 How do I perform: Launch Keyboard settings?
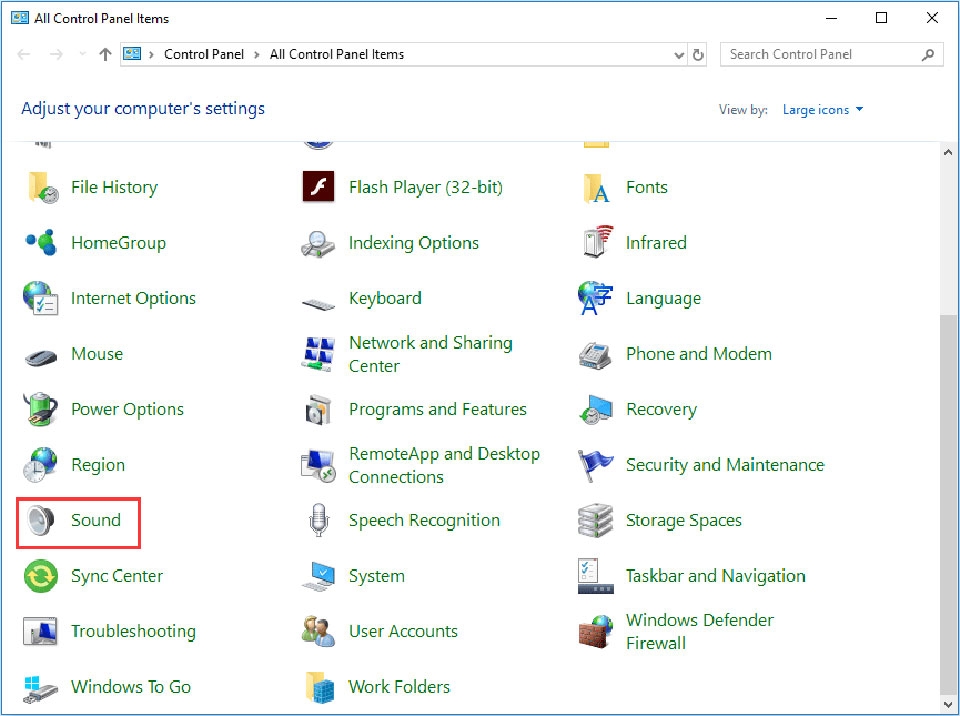(x=385, y=298)
